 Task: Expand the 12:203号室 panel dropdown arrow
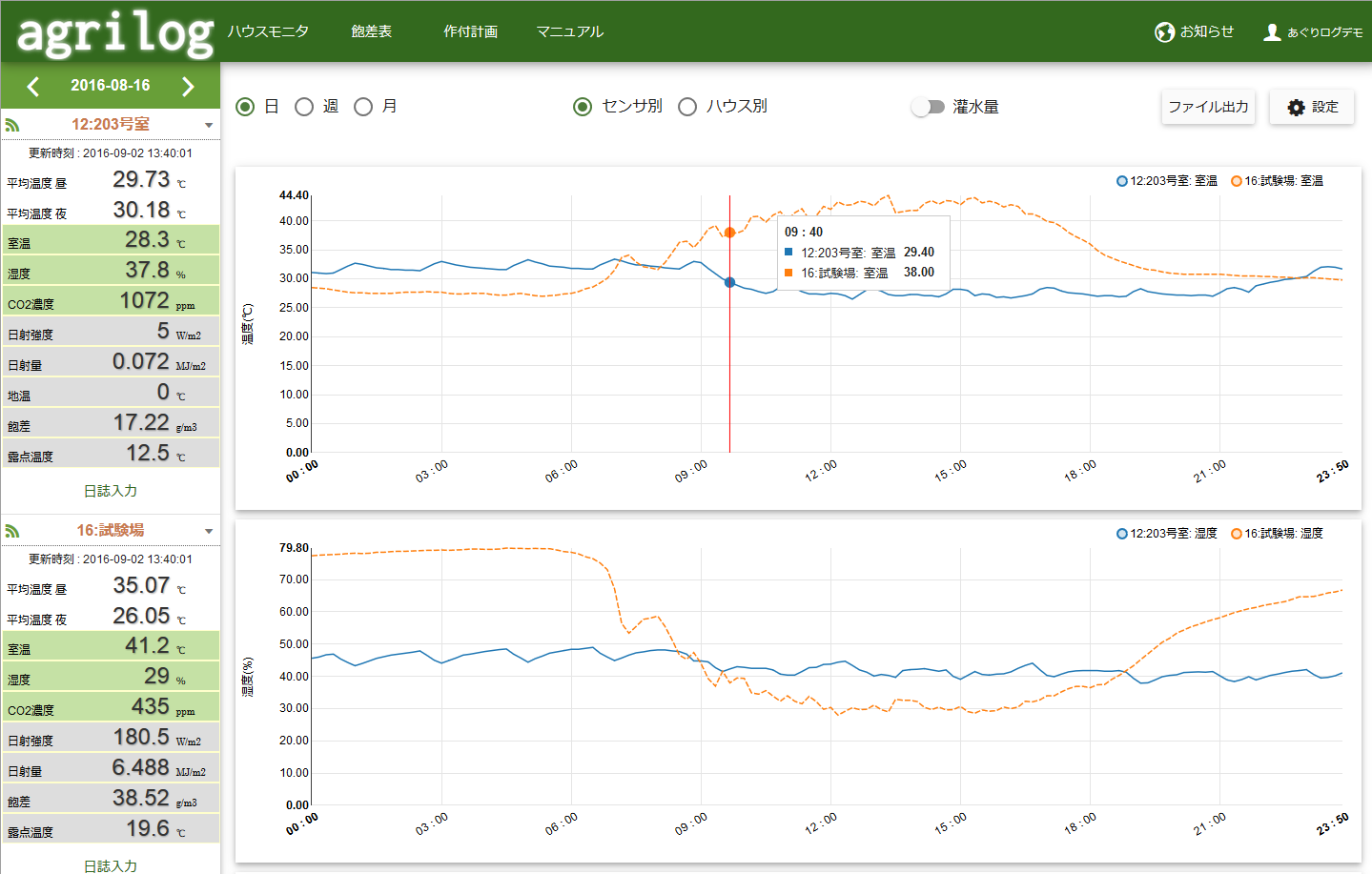209,126
